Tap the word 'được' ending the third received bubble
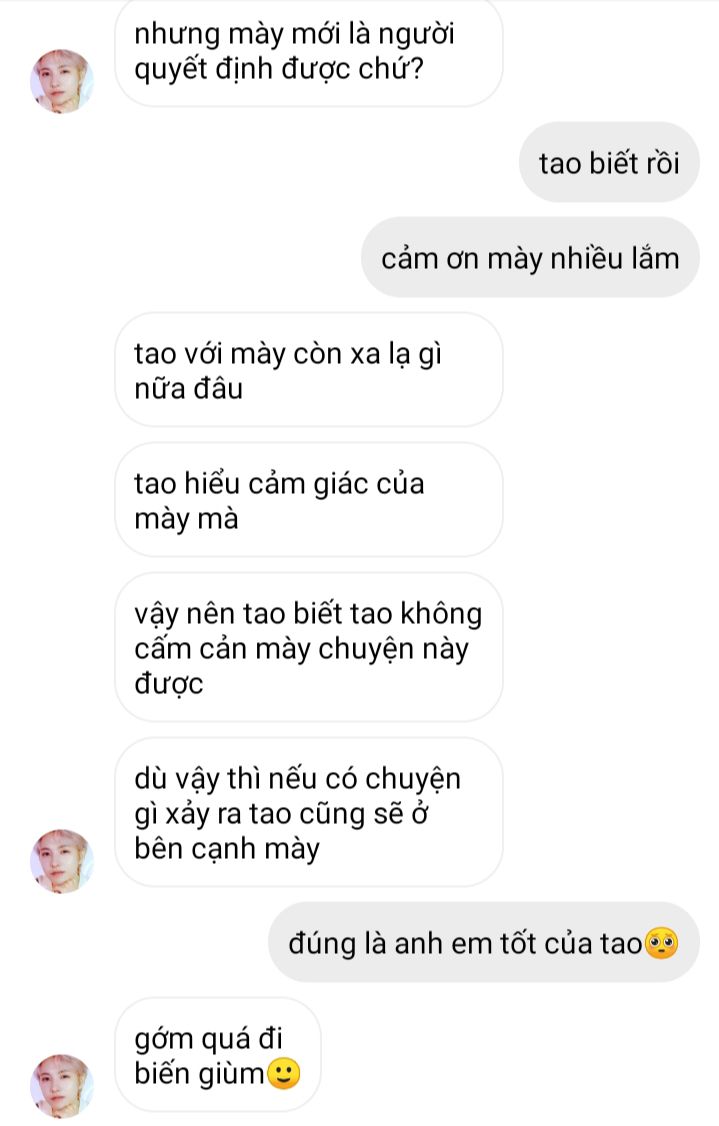719x1126 pixels. pyautogui.click(x=169, y=684)
